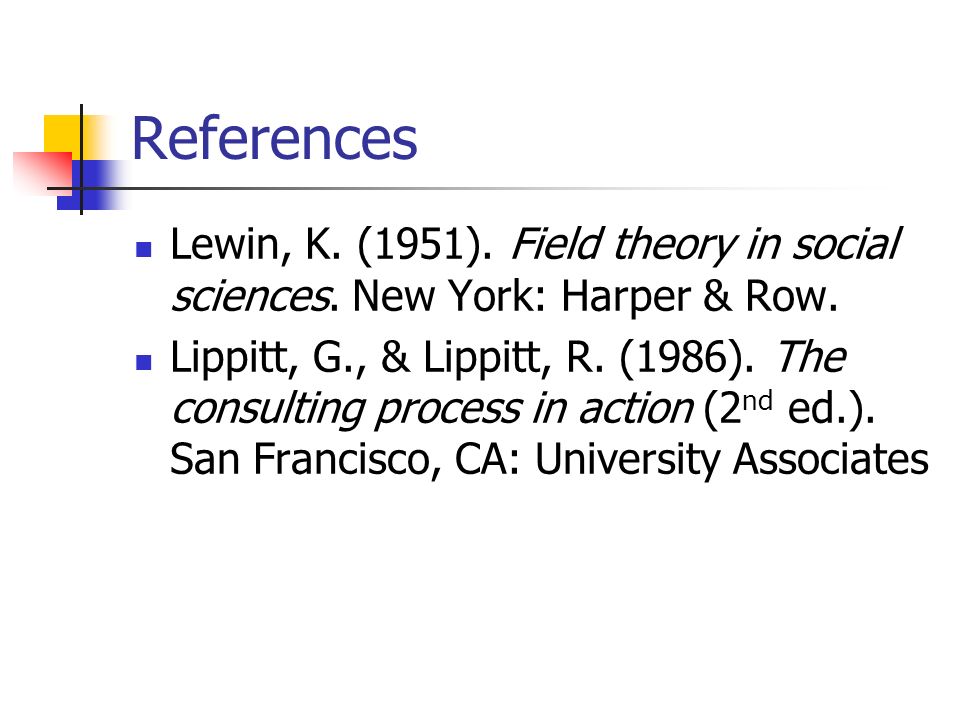This screenshot has width=960, height=720.
Task: Click the References slide title
Action: [x=274, y=139]
